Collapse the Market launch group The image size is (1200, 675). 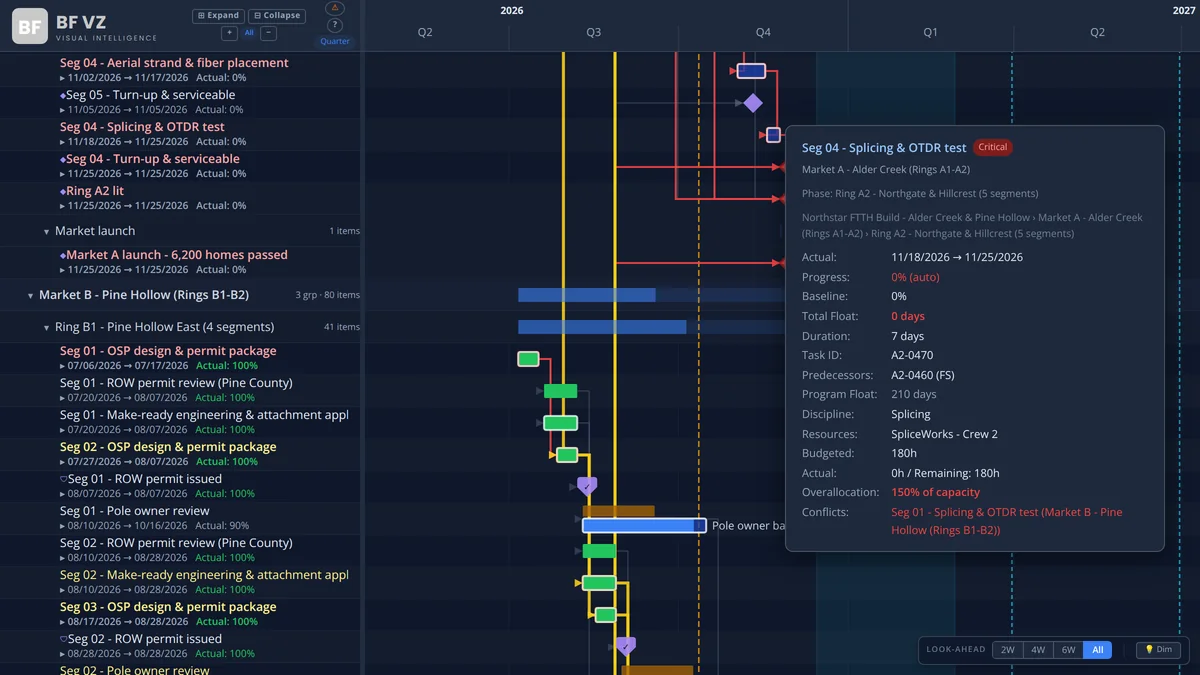click(46, 232)
